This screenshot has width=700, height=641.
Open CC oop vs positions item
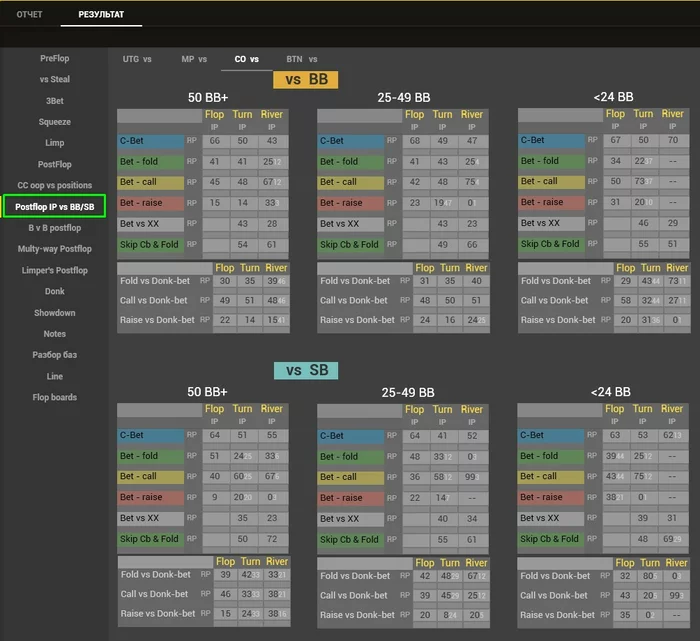pos(54,185)
